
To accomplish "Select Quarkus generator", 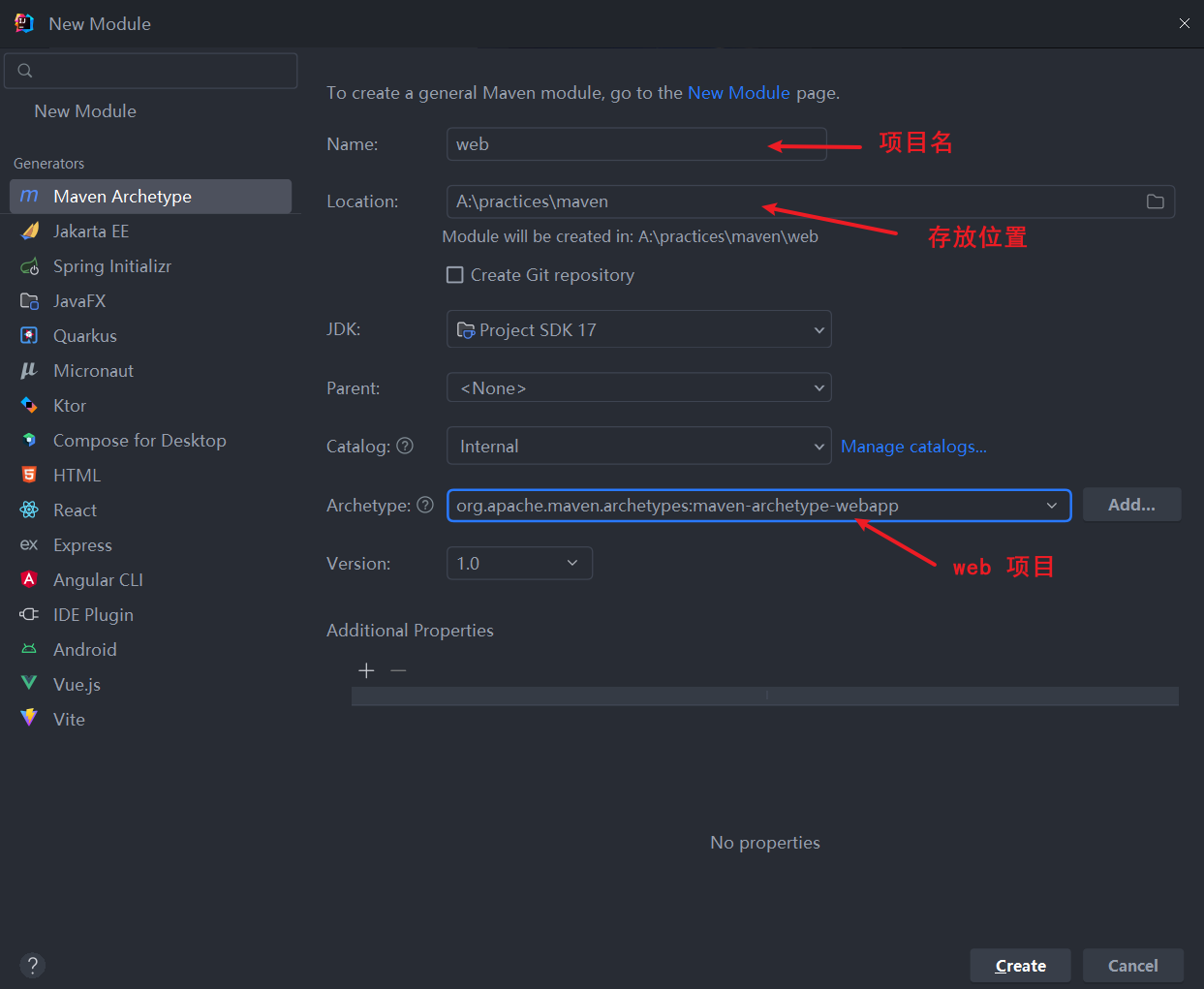I will (x=150, y=336).
